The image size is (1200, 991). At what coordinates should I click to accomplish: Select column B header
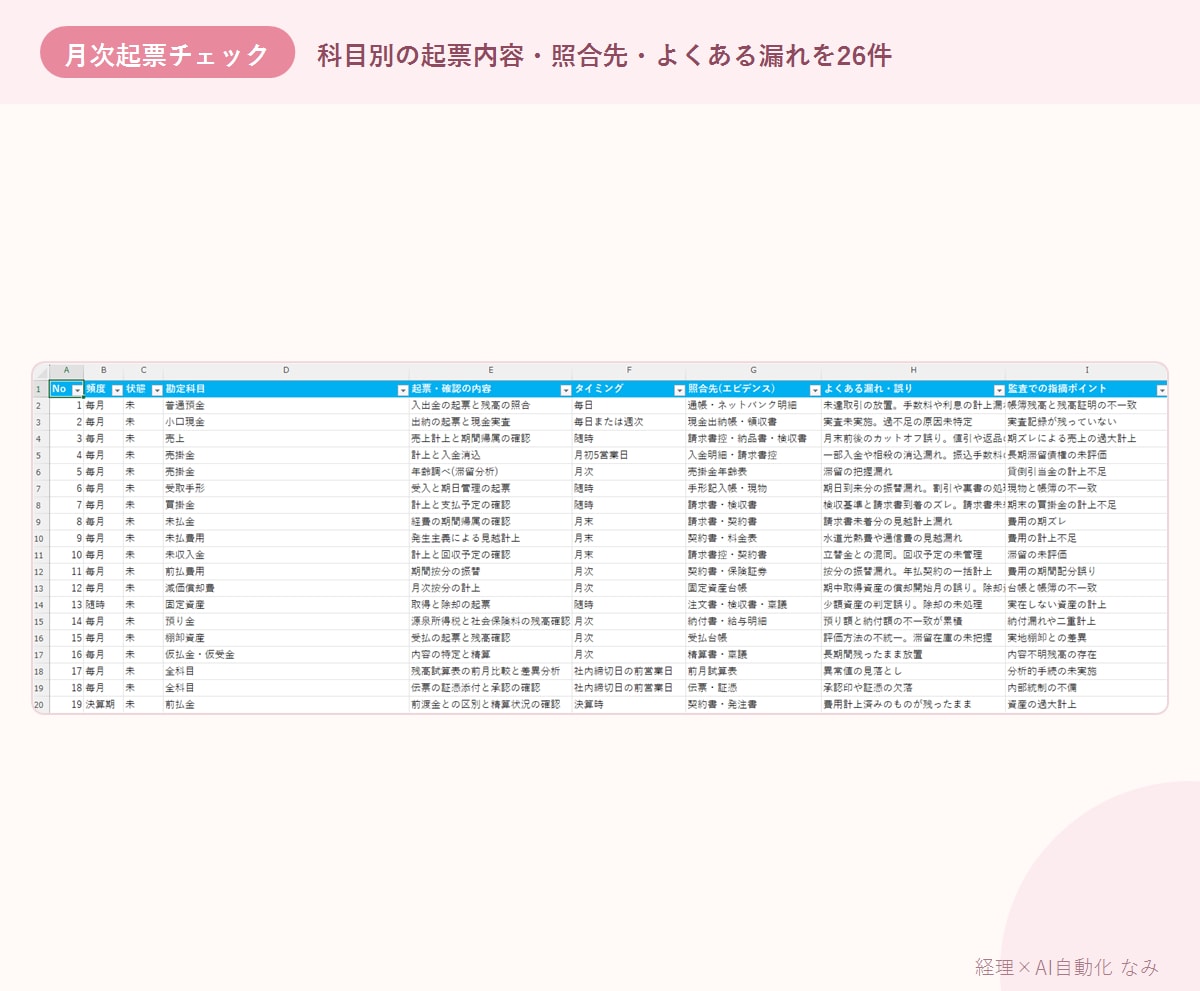click(104, 371)
